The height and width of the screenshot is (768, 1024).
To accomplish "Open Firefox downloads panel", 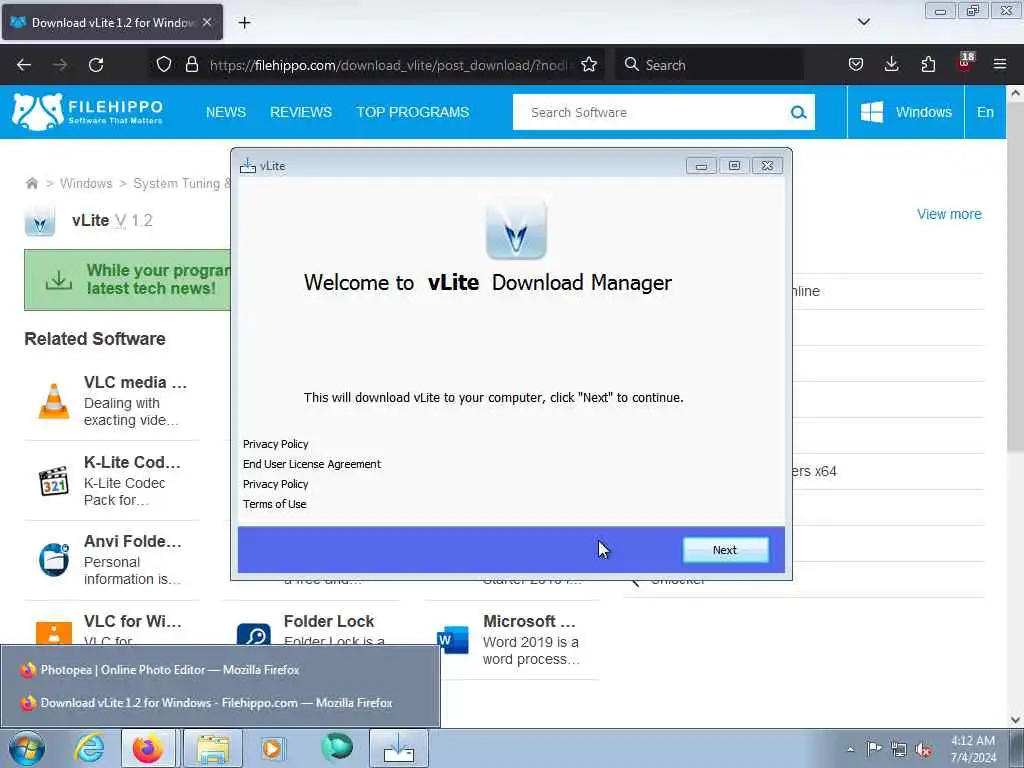I will click(x=891, y=64).
